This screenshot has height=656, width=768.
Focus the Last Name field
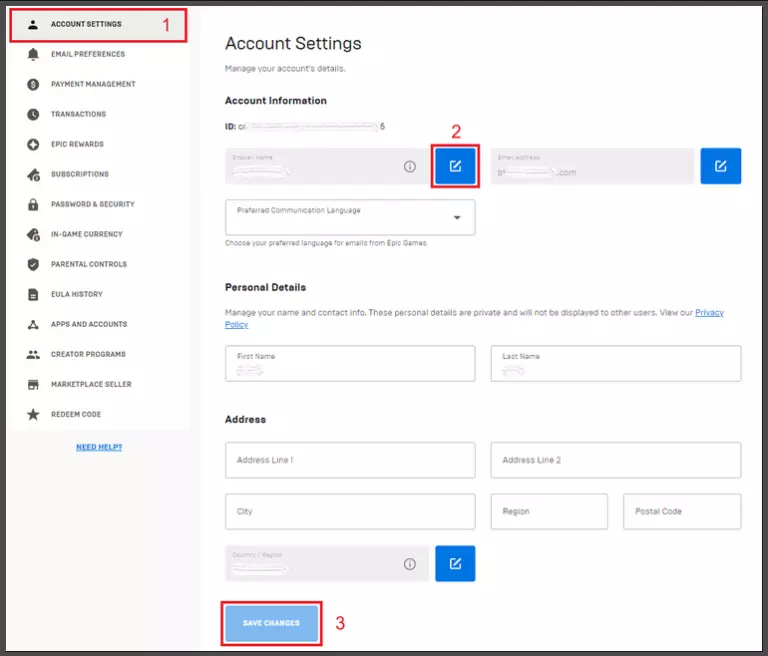click(x=616, y=364)
